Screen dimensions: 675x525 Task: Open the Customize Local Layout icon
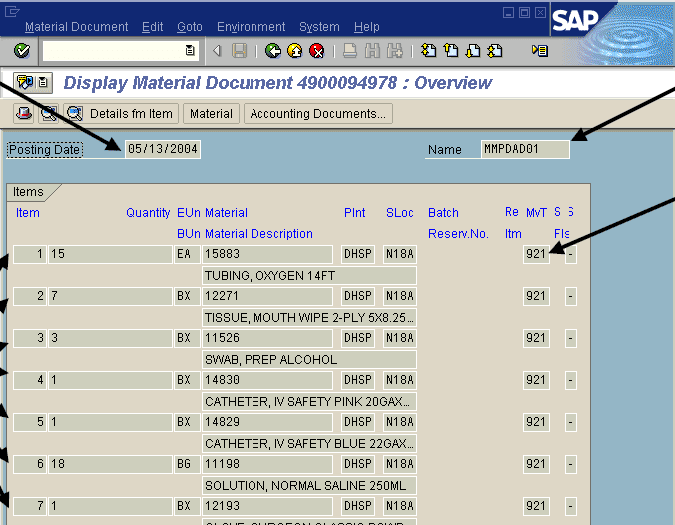click(540, 51)
